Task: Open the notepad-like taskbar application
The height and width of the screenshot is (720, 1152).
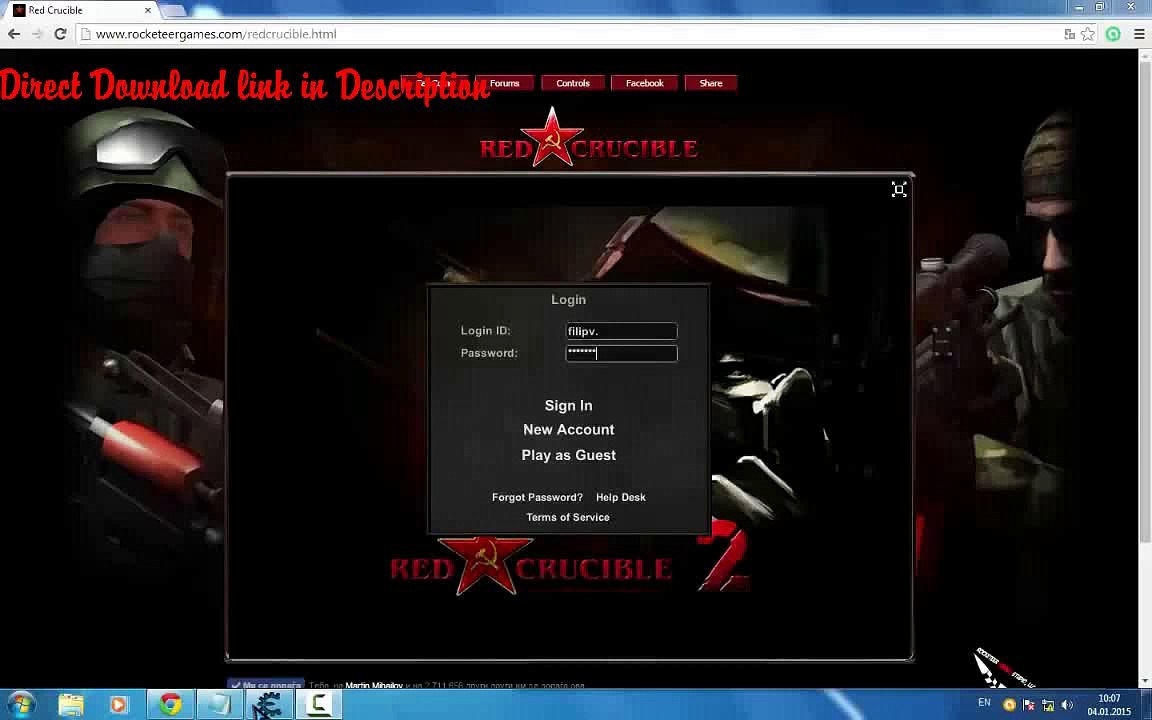Action: 220,705
